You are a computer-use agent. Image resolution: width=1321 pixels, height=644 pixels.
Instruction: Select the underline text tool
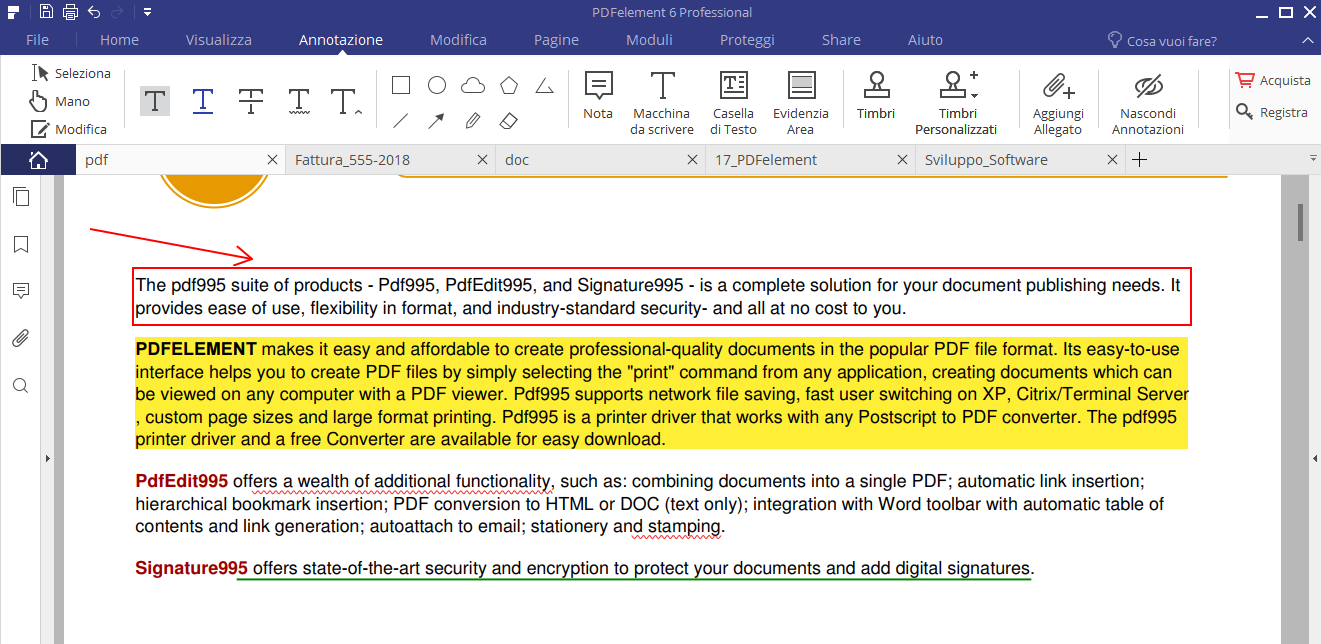203,100
